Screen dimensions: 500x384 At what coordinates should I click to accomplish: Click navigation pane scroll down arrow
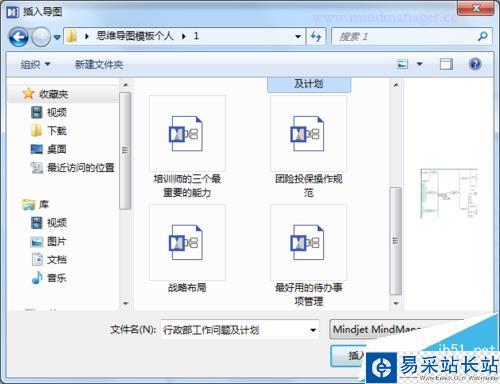[x=125, y=303]
